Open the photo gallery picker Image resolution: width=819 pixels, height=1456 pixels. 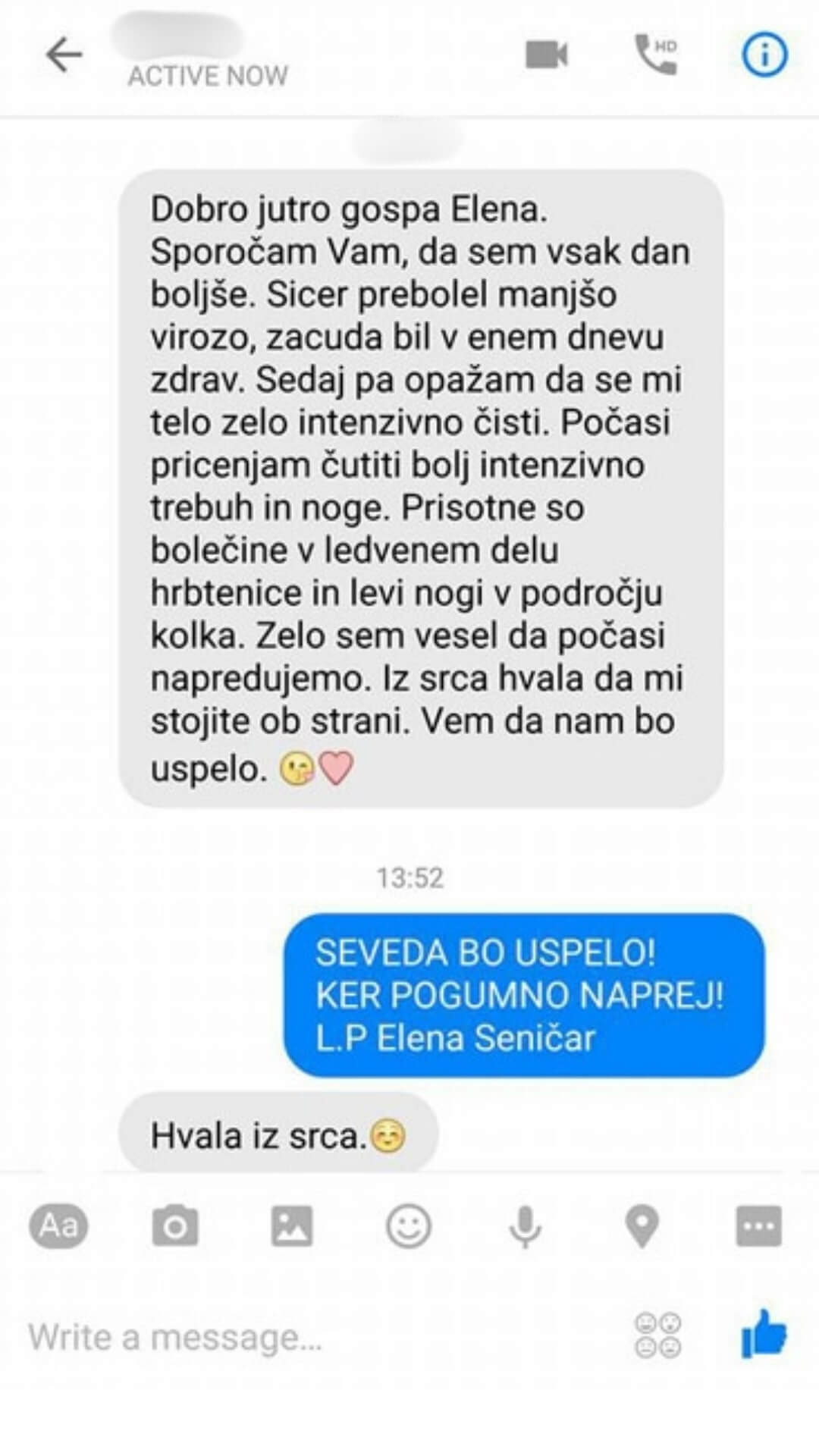[x=292, y=1225]
